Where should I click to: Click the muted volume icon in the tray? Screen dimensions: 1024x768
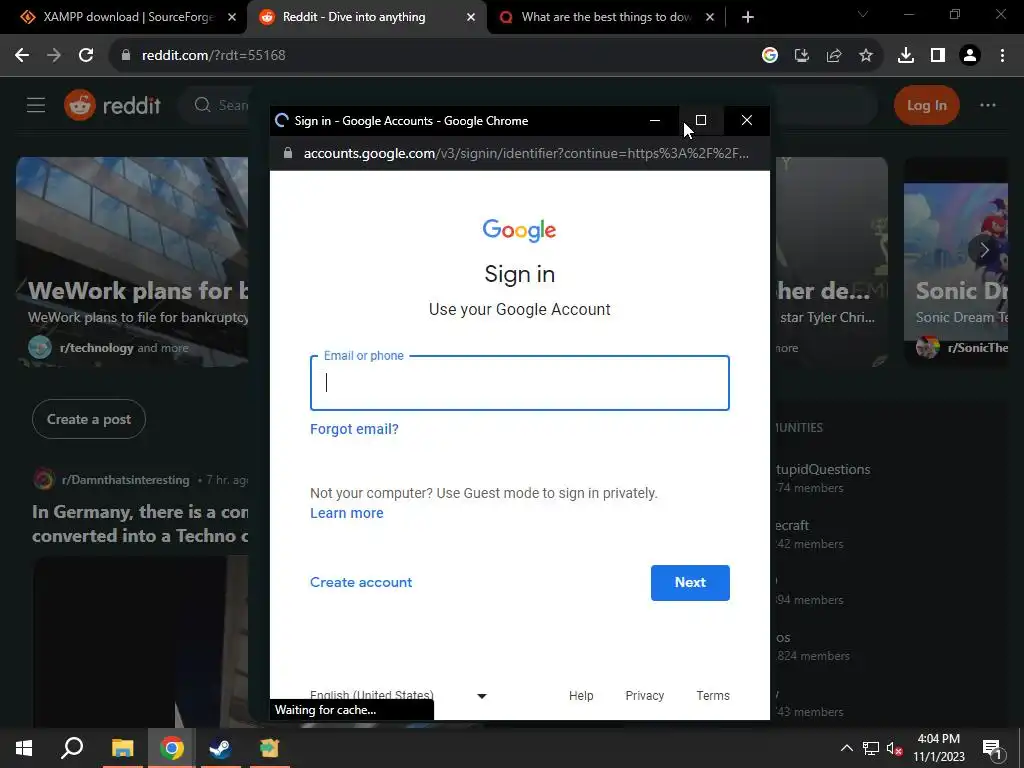tap(895, 748)
